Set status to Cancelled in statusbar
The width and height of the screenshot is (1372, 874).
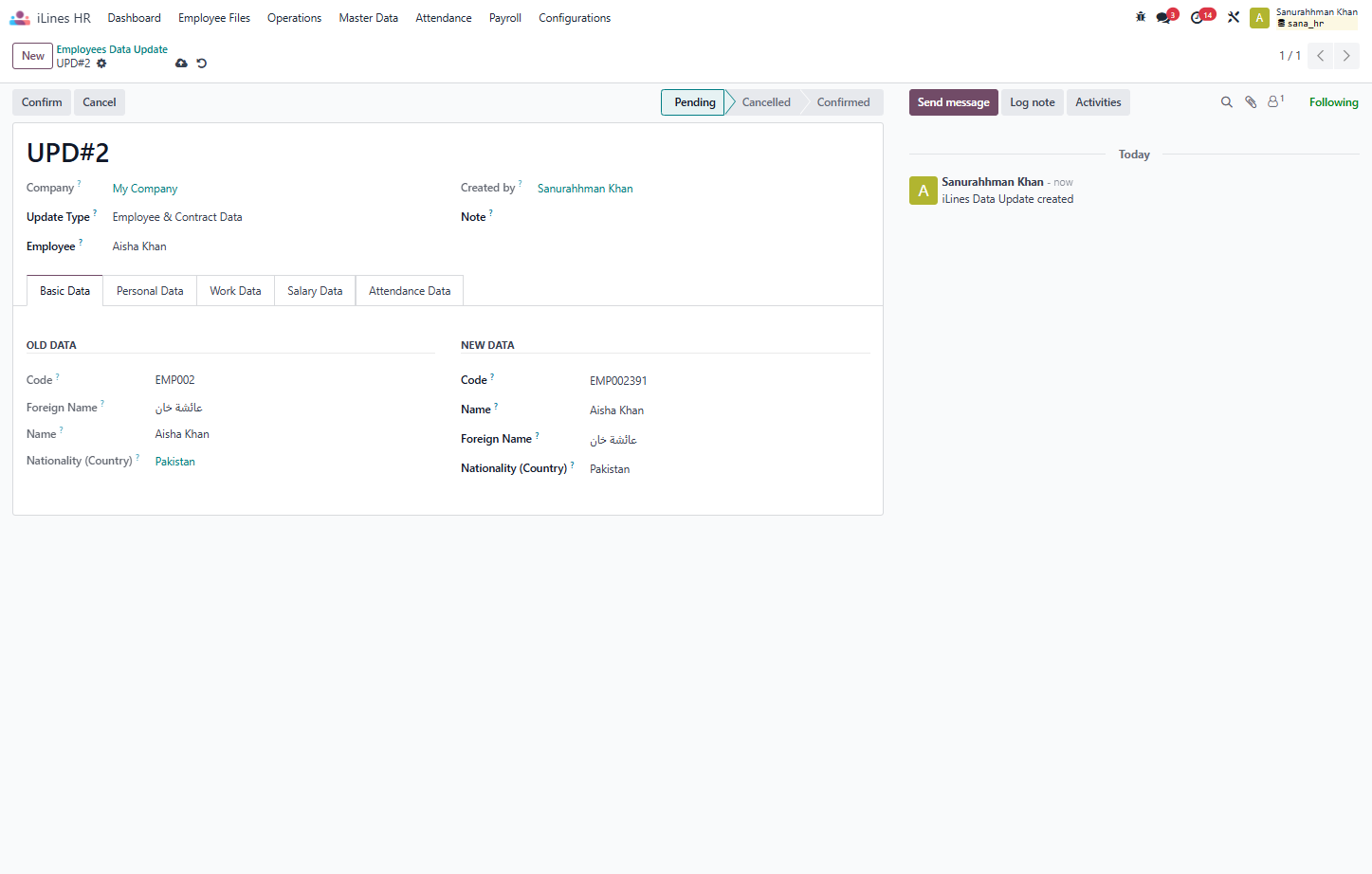click(766, 102)
